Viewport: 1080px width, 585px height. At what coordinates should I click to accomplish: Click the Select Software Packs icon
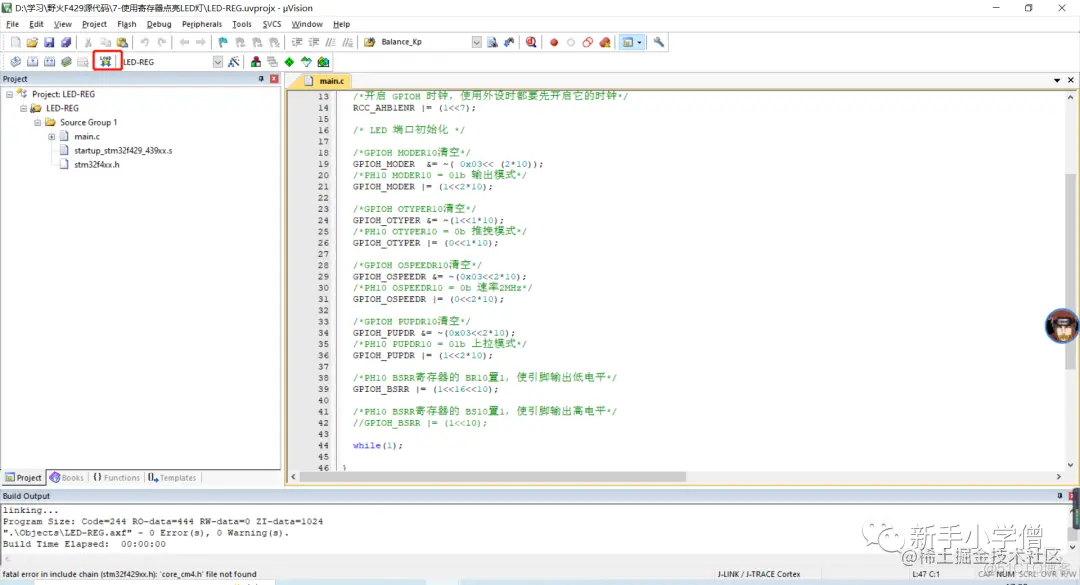307,62
